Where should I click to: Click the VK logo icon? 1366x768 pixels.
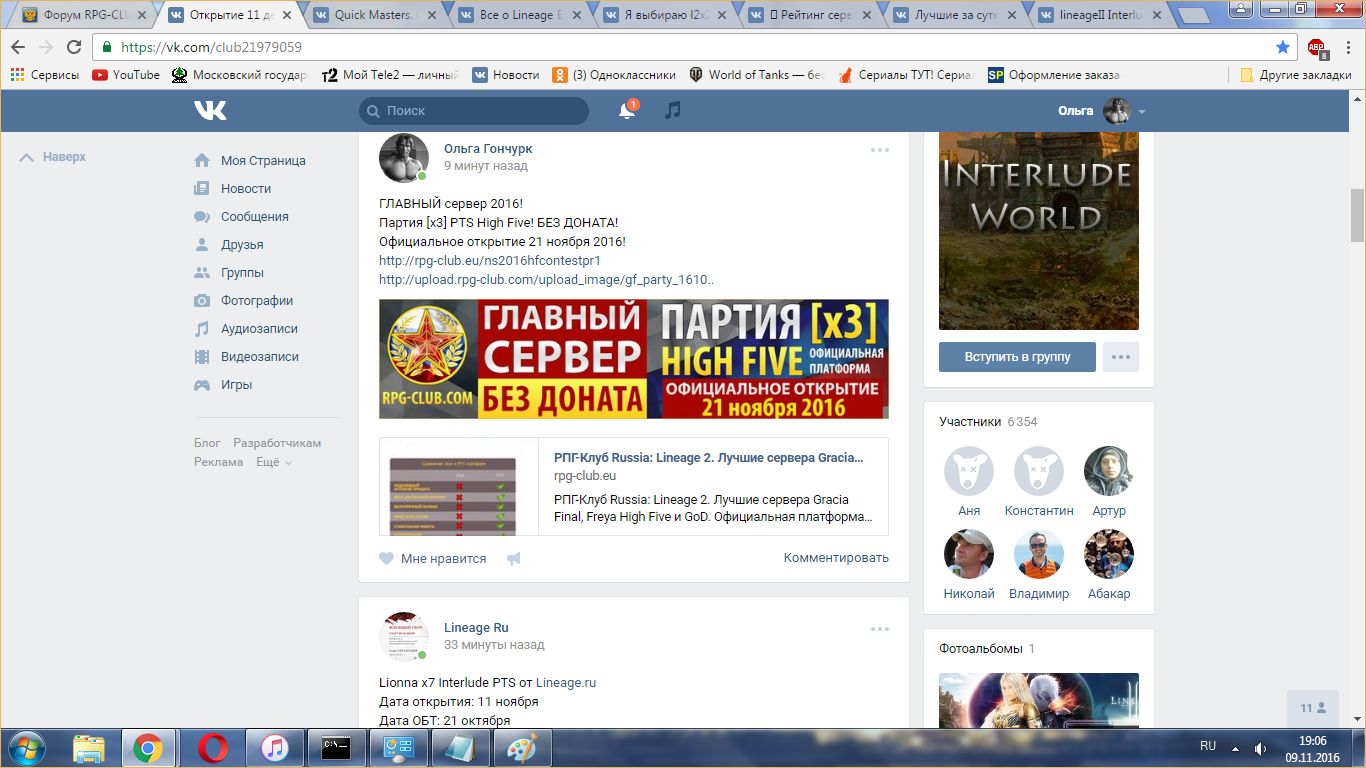coord(210,111)
